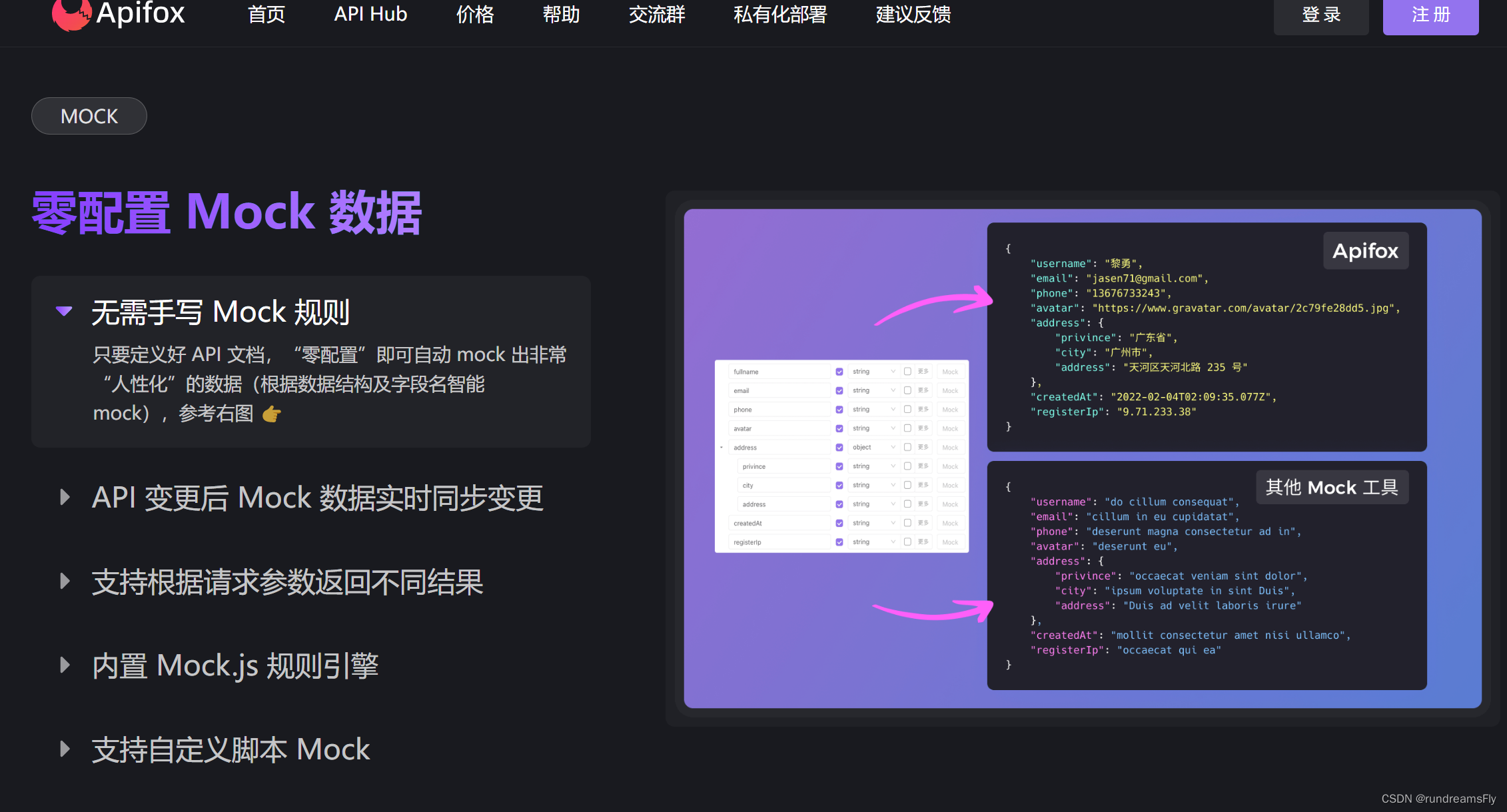This screenshot has height=812, width=1507.
Task: Toggle the purple checked box in fullname row
Action: (839, 372)
